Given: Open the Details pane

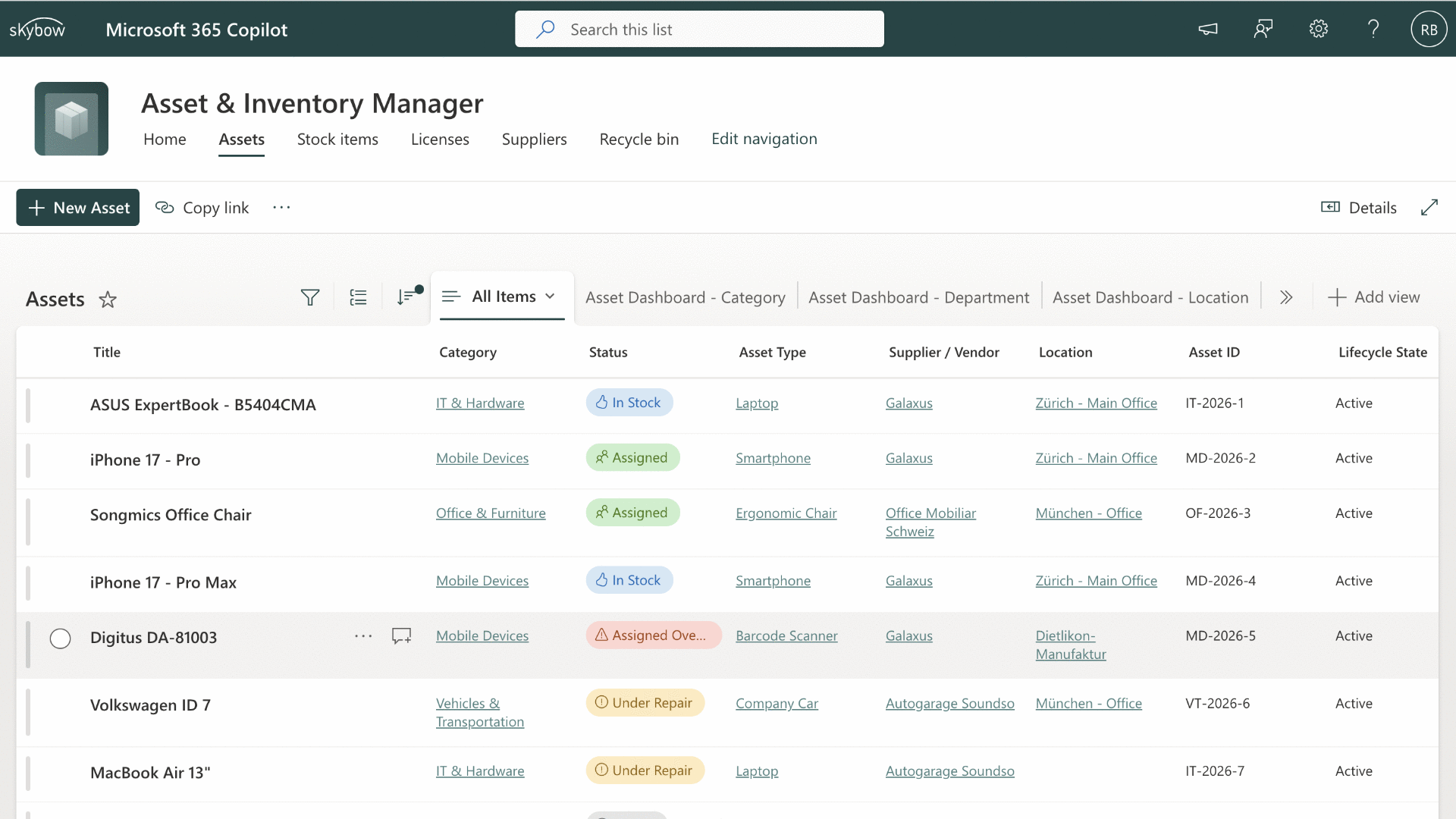Looking at the screenshot, I should (1358, 207).
